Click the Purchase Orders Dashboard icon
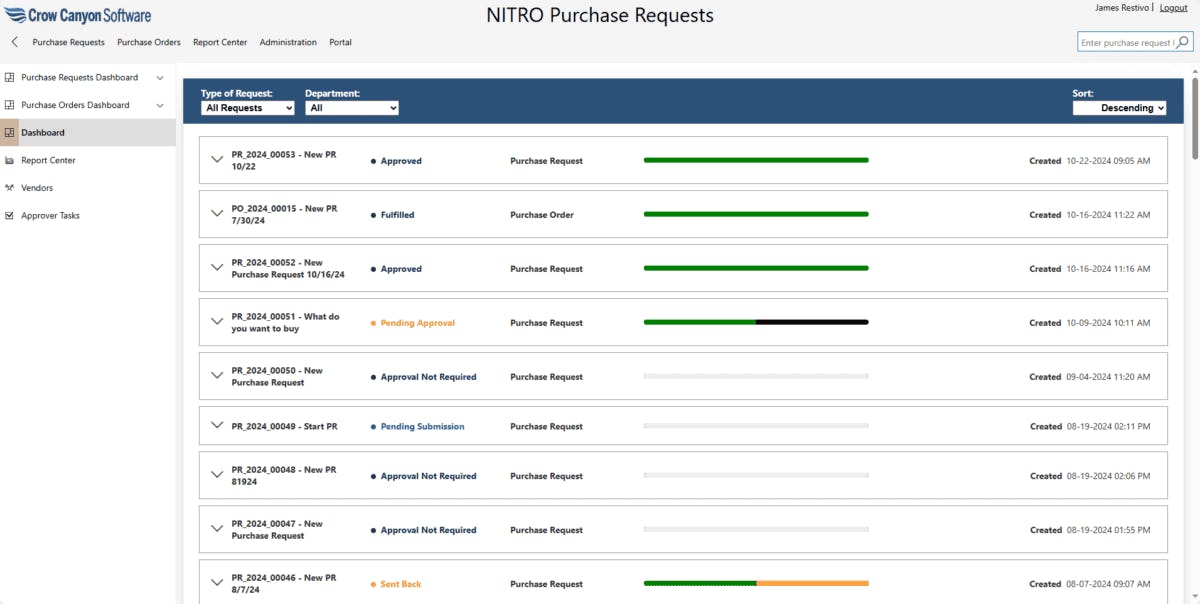This screenshot has height=604, width=1200. click(10, 104)
